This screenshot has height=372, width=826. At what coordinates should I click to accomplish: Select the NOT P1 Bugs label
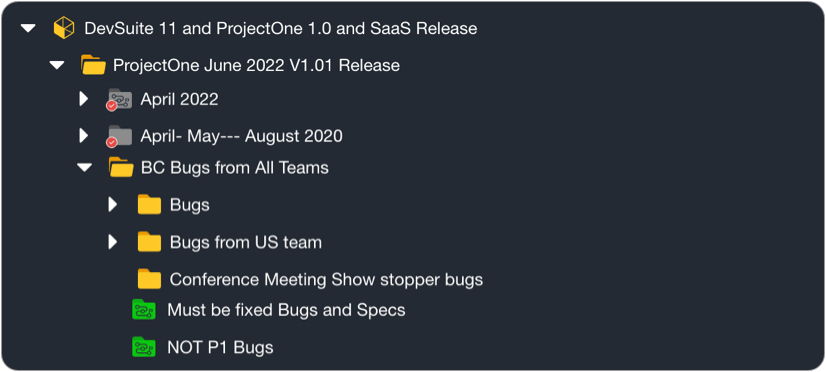pyautogui.click(x=220, y=347)
